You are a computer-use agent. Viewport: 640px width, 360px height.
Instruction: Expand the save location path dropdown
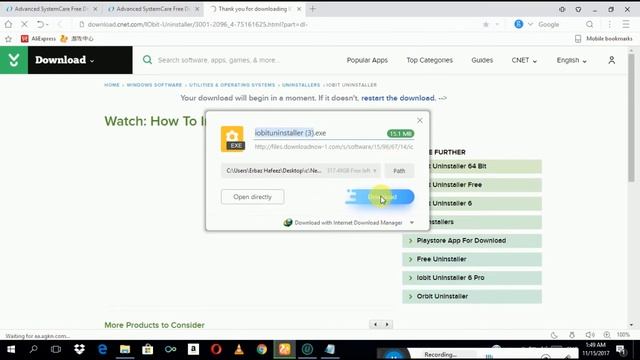point(375,171)
